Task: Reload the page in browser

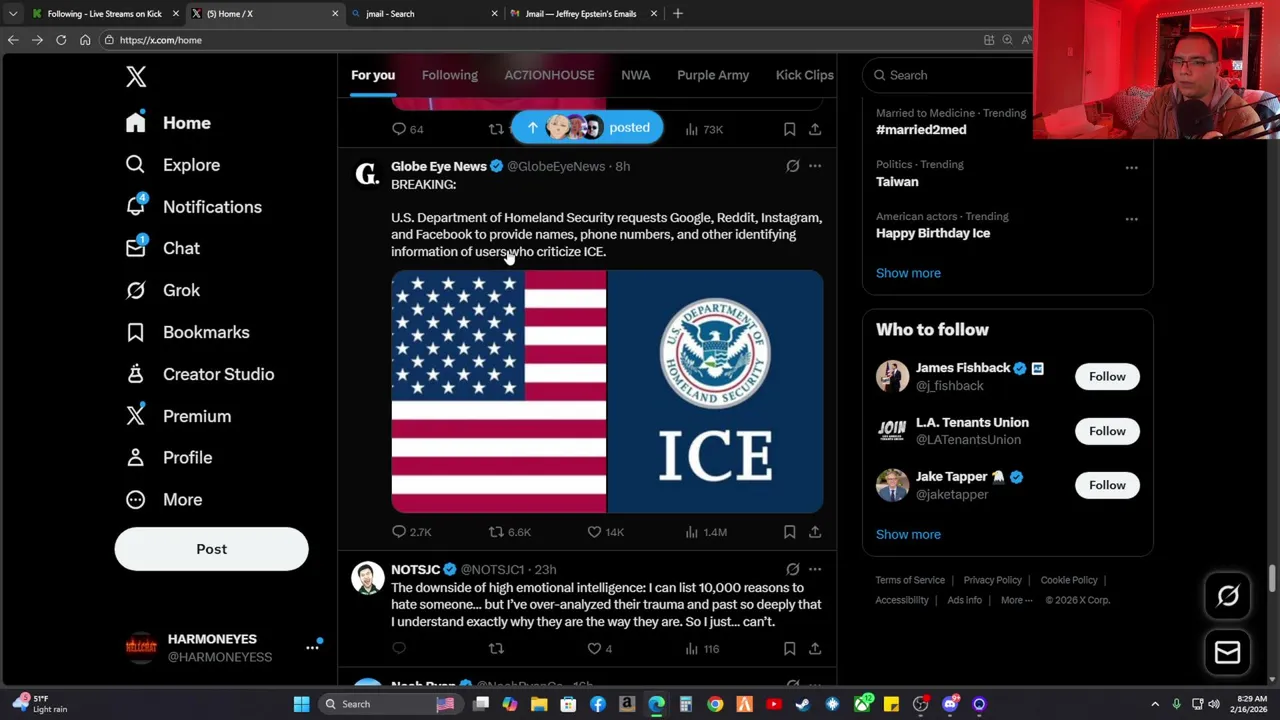Action: click(x=61, y=40)
